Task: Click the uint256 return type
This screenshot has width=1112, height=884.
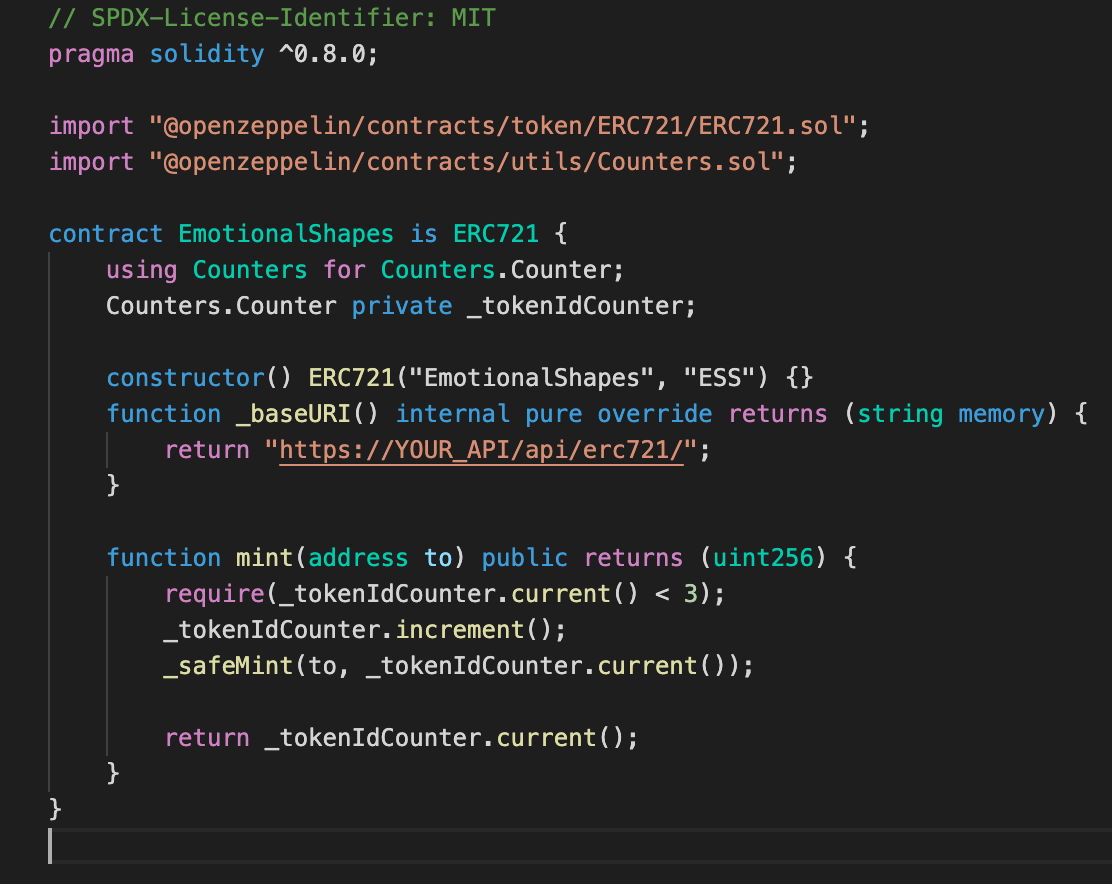Action: tap(763, 558)
